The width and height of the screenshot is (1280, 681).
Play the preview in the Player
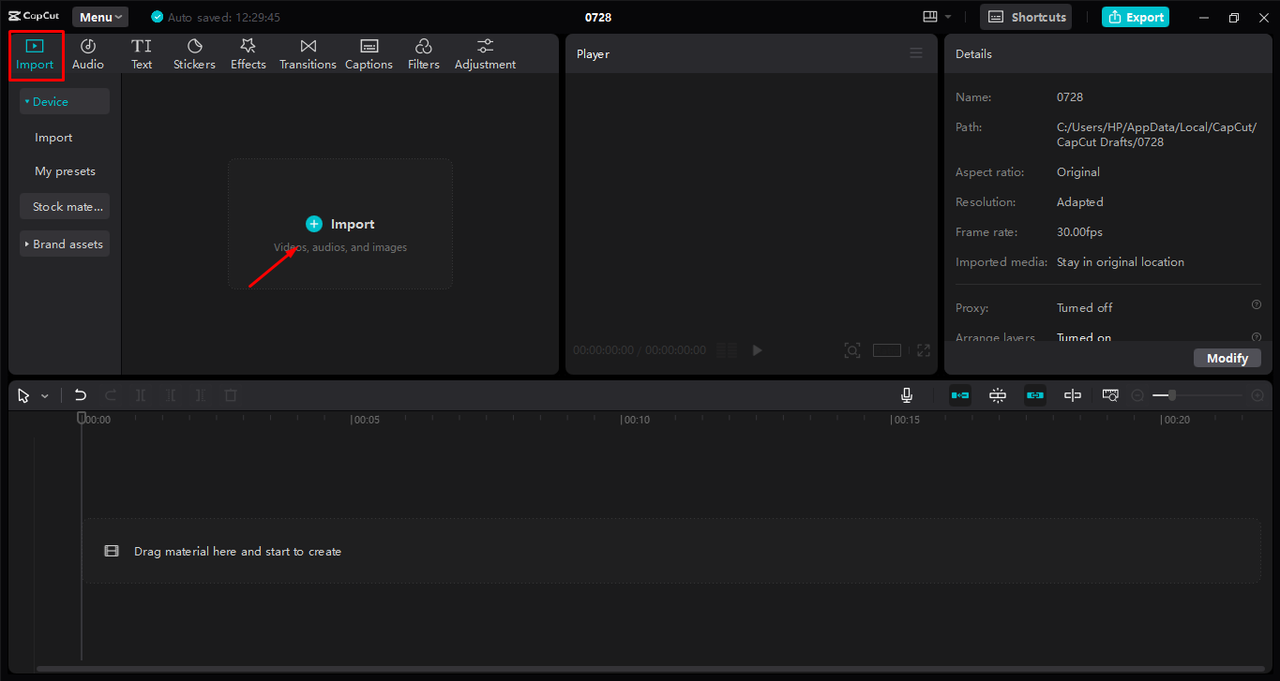pos(757,350)
